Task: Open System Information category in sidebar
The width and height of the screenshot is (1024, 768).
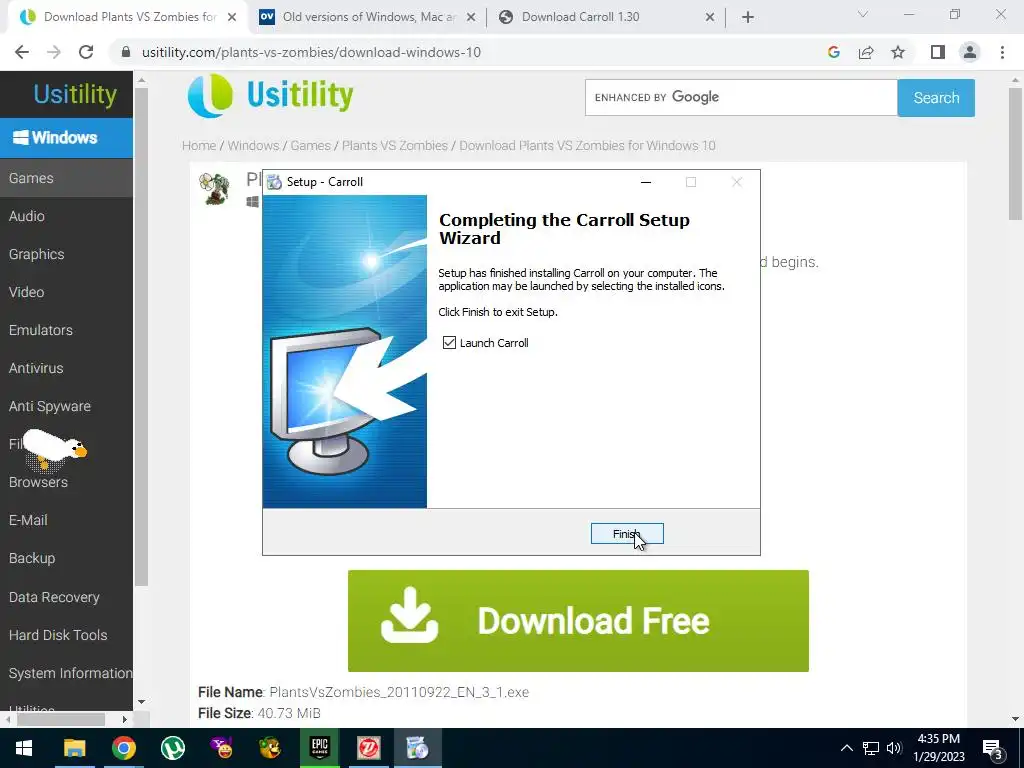Action: pyautogui.click(x=66, y=673)
